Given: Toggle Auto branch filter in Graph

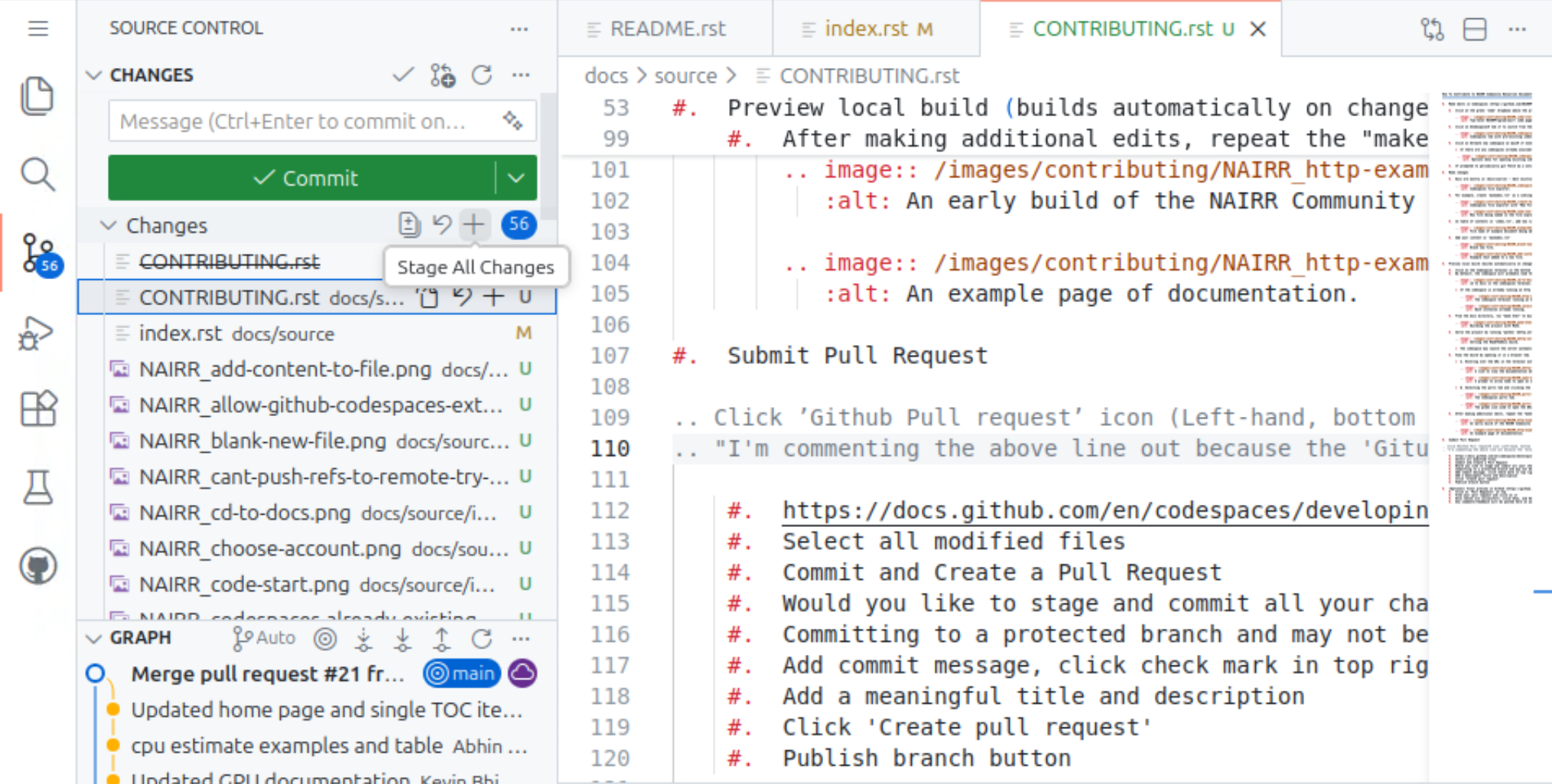Looking at the screenshot, I should [x=264, y=638].
